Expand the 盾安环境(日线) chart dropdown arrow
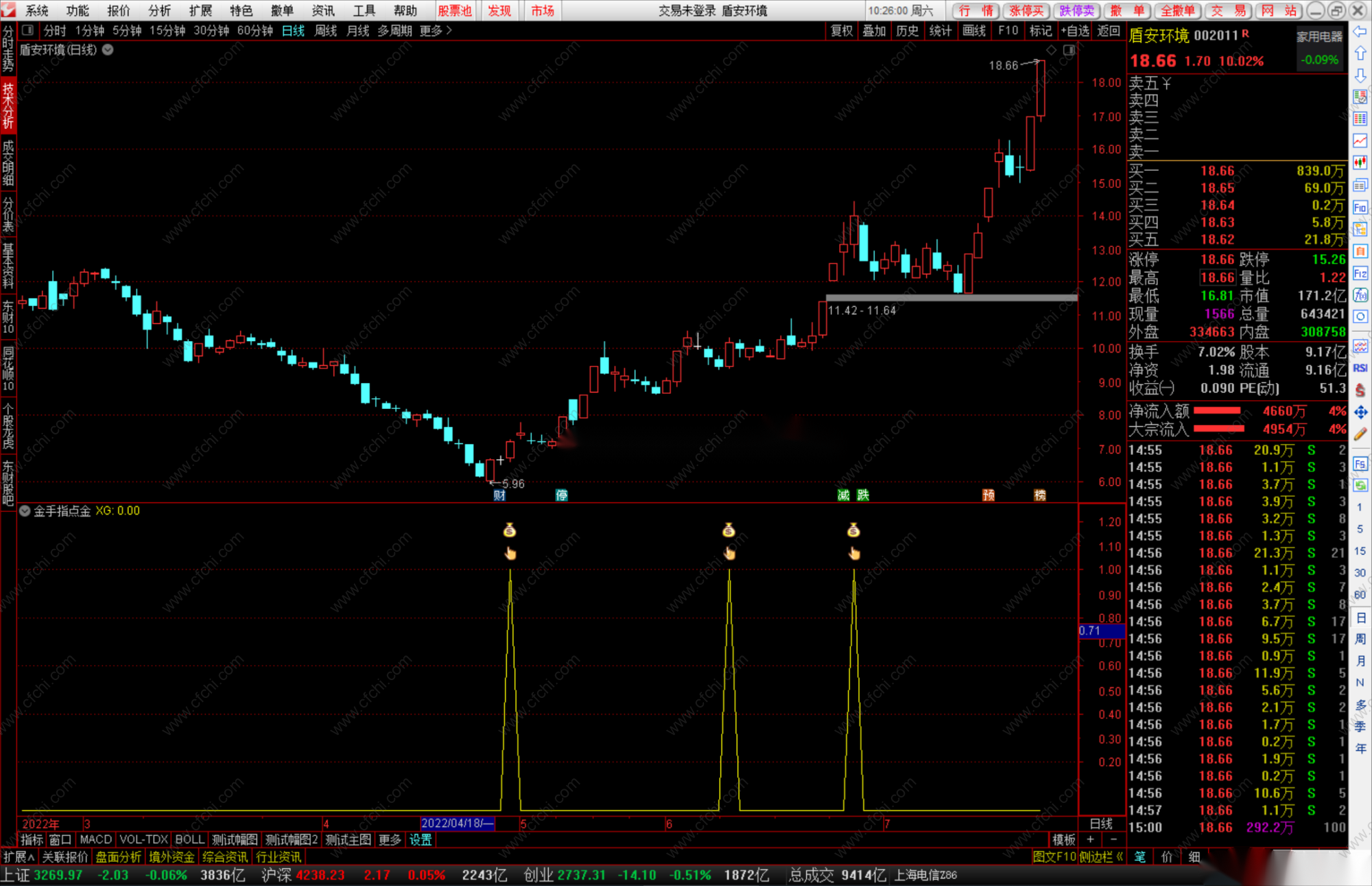 108,49
